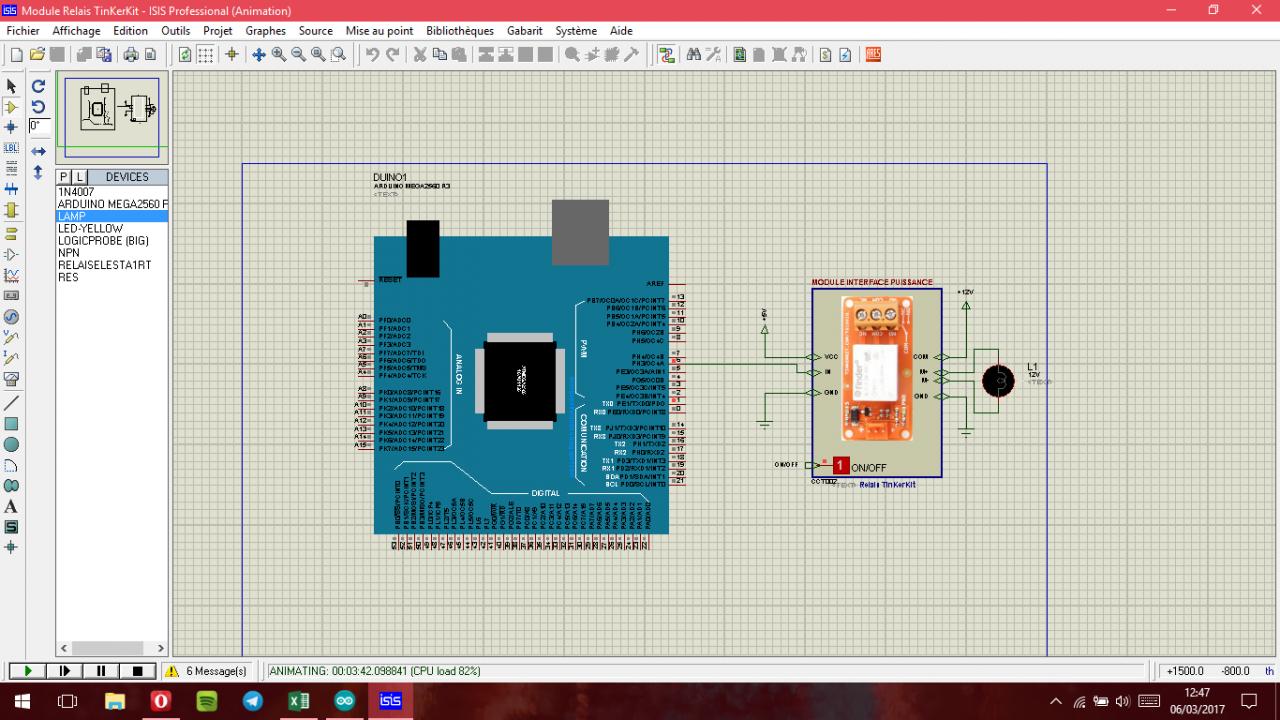Select LED-YELLOW in devices list
This screenshot has height=720, width=1280.
click(91, 229)
